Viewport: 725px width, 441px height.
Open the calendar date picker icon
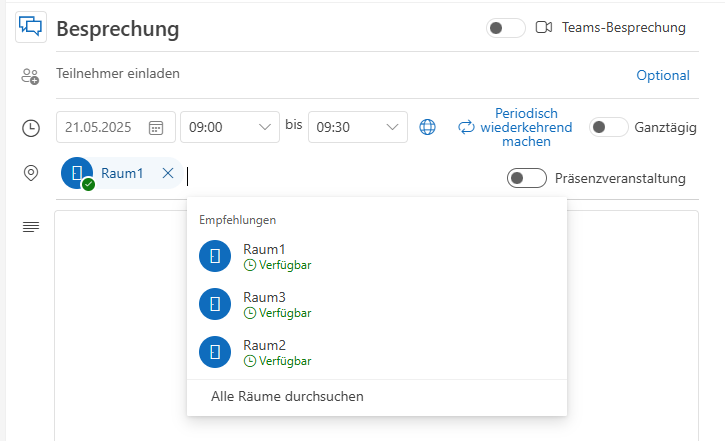point(156,127)
